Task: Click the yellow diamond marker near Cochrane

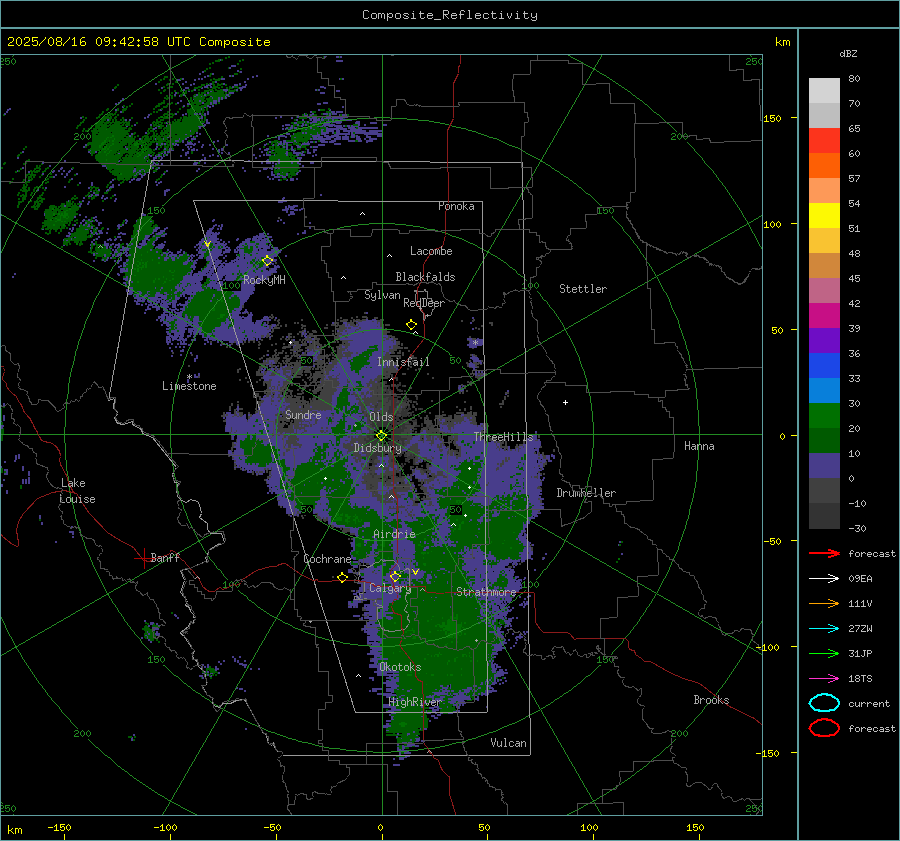Action: coord(342,577)
